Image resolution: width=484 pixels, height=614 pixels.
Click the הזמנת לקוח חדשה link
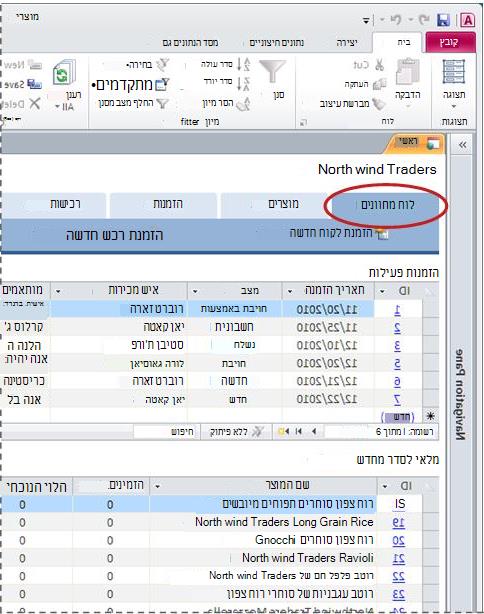tap(339, 233)
